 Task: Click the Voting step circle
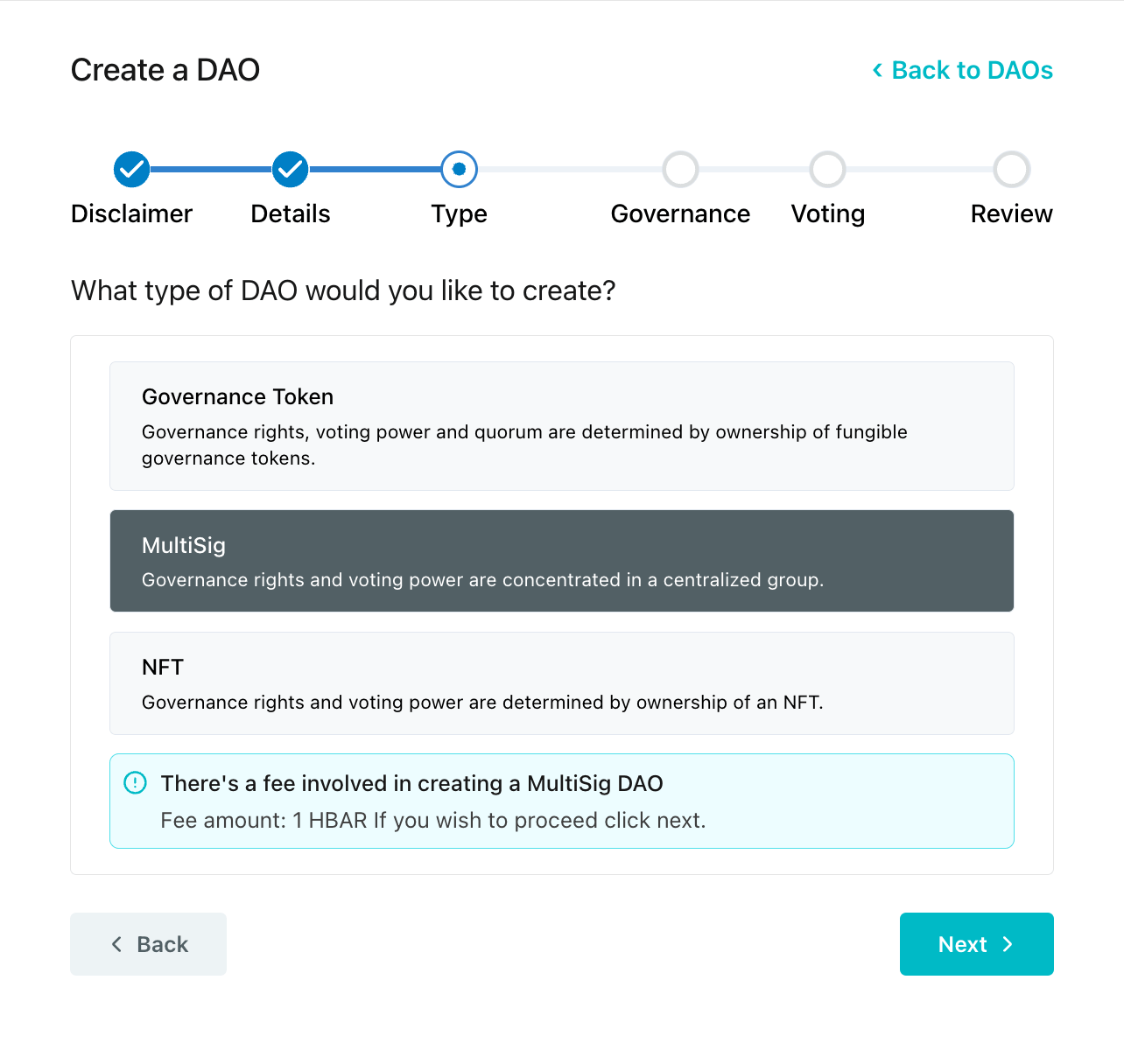pos(827,169)
